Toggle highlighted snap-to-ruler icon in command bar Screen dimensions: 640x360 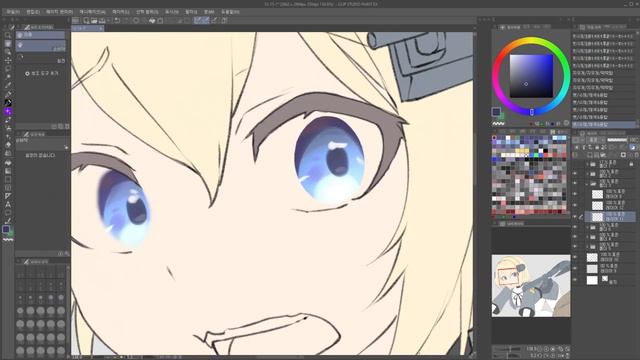click(198, 20)
